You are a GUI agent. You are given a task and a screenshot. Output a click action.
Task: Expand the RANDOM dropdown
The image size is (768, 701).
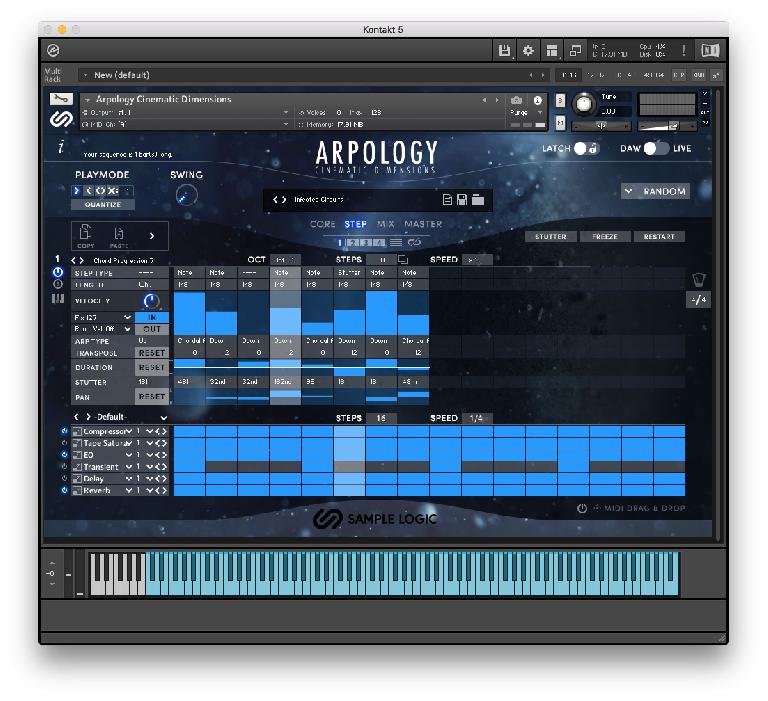point(655,191)
